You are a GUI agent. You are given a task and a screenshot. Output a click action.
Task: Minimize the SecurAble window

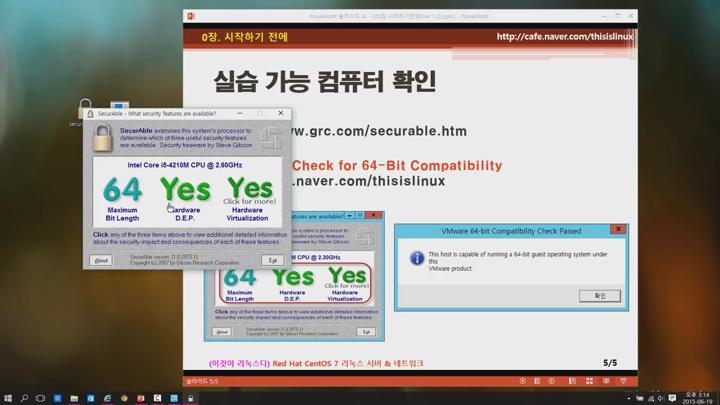[x=240, y=113]
